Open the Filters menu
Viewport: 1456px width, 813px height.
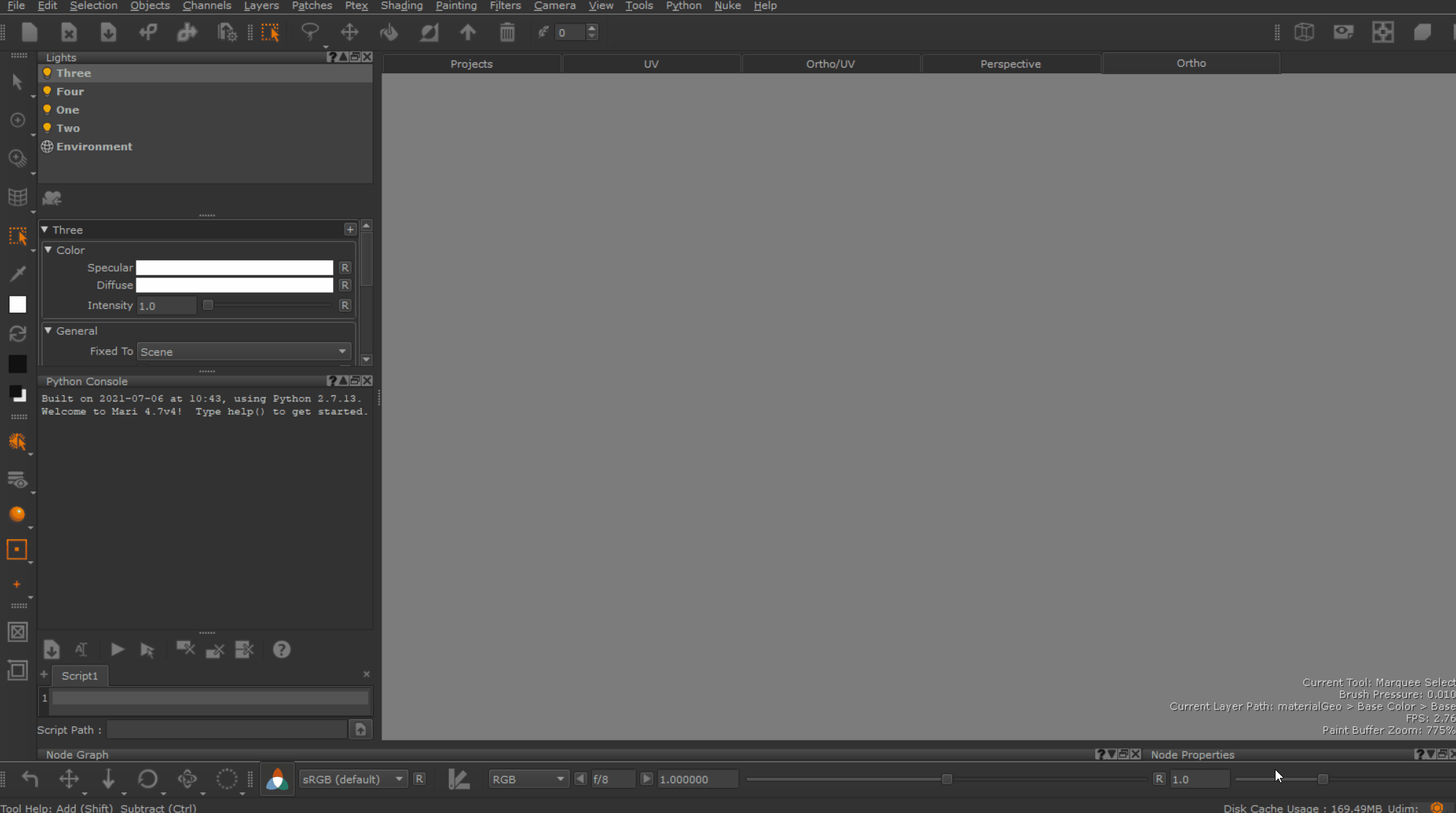(505, 6)
